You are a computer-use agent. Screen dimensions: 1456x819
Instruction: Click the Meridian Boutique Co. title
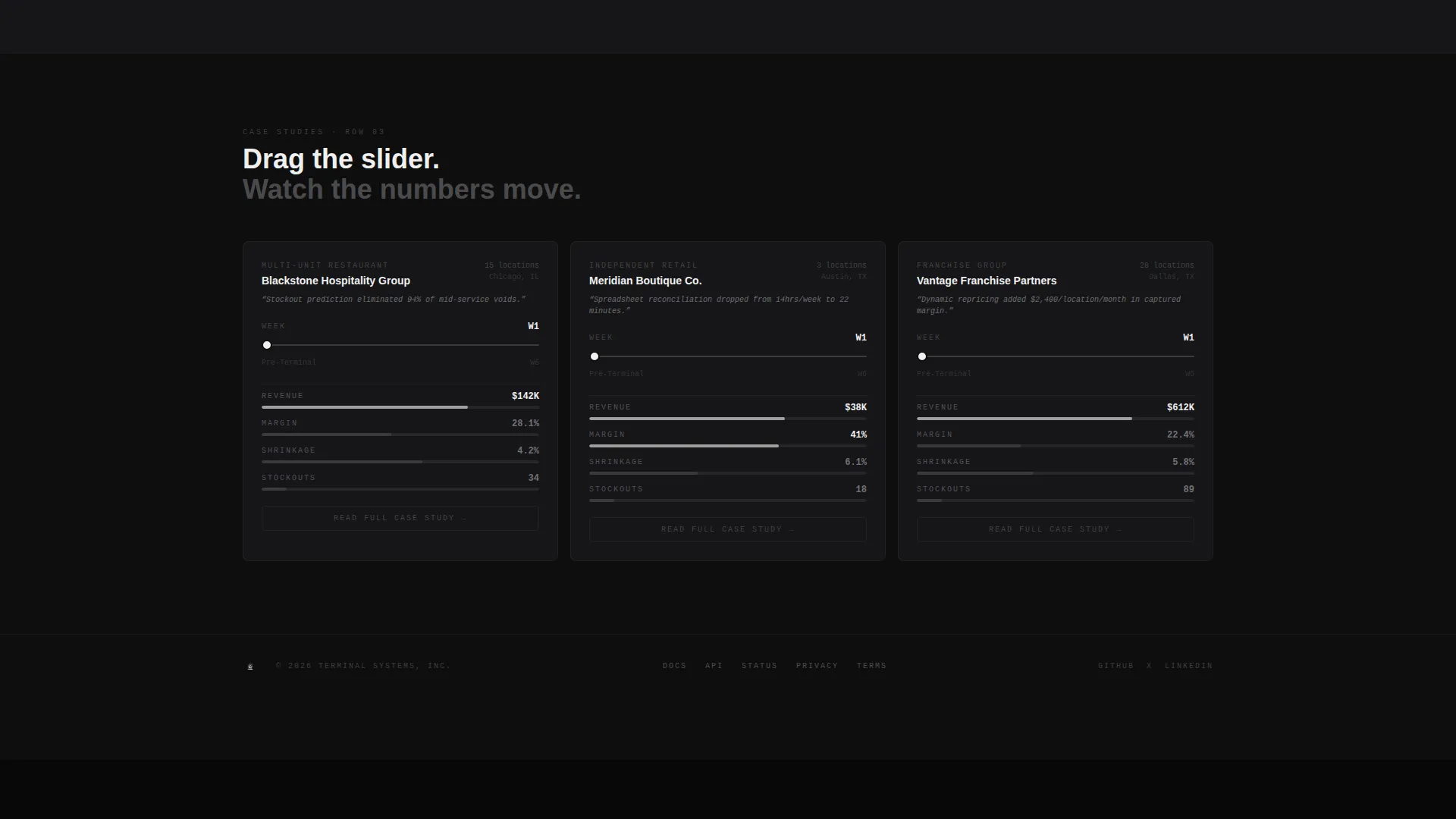(x=645, y=281)
